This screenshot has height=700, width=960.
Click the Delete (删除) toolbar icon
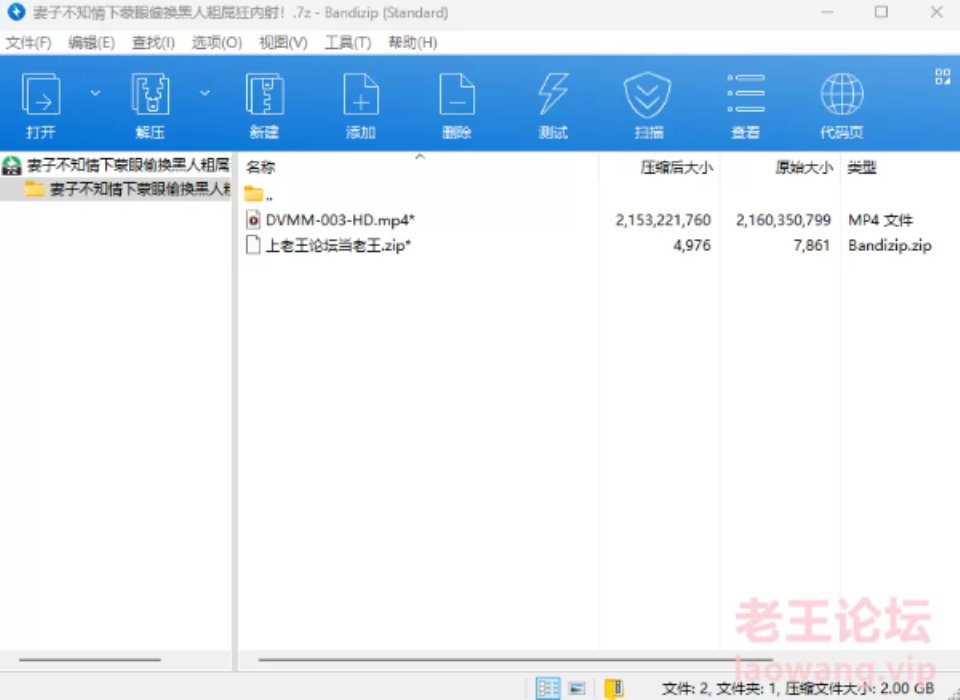click(x=457, y=94)
